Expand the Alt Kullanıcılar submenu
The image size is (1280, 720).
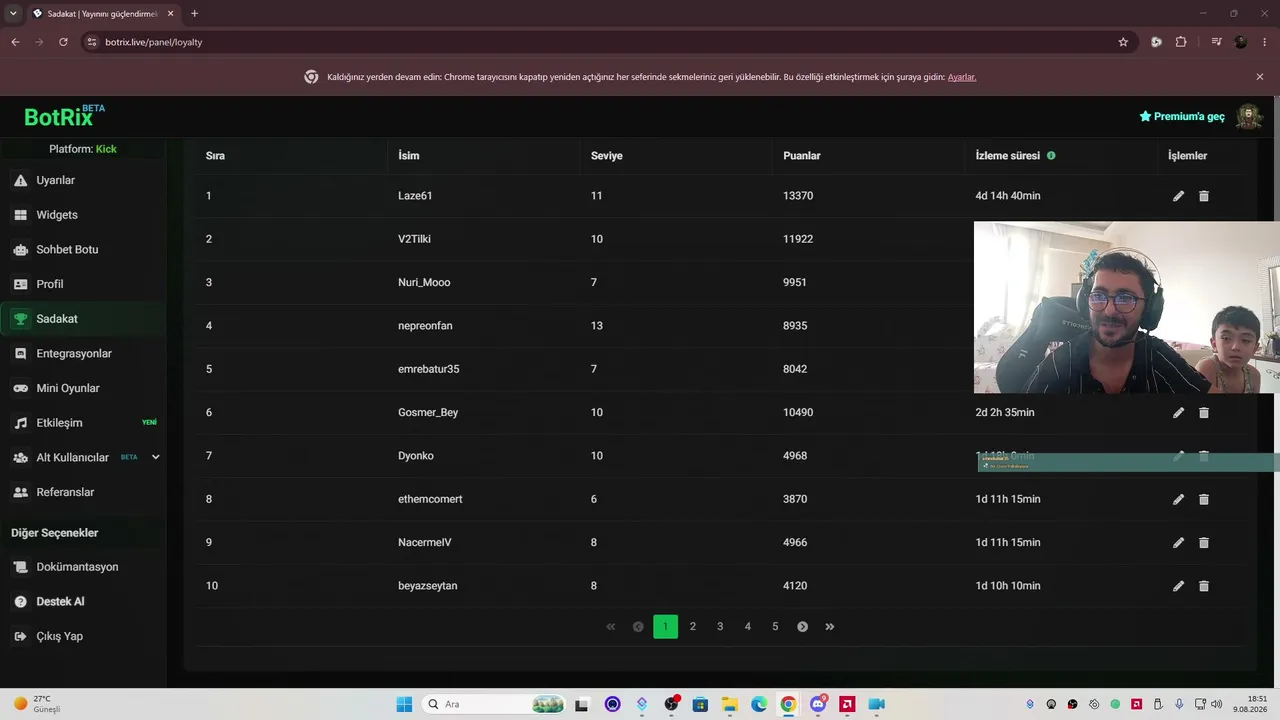pos(156,457)
